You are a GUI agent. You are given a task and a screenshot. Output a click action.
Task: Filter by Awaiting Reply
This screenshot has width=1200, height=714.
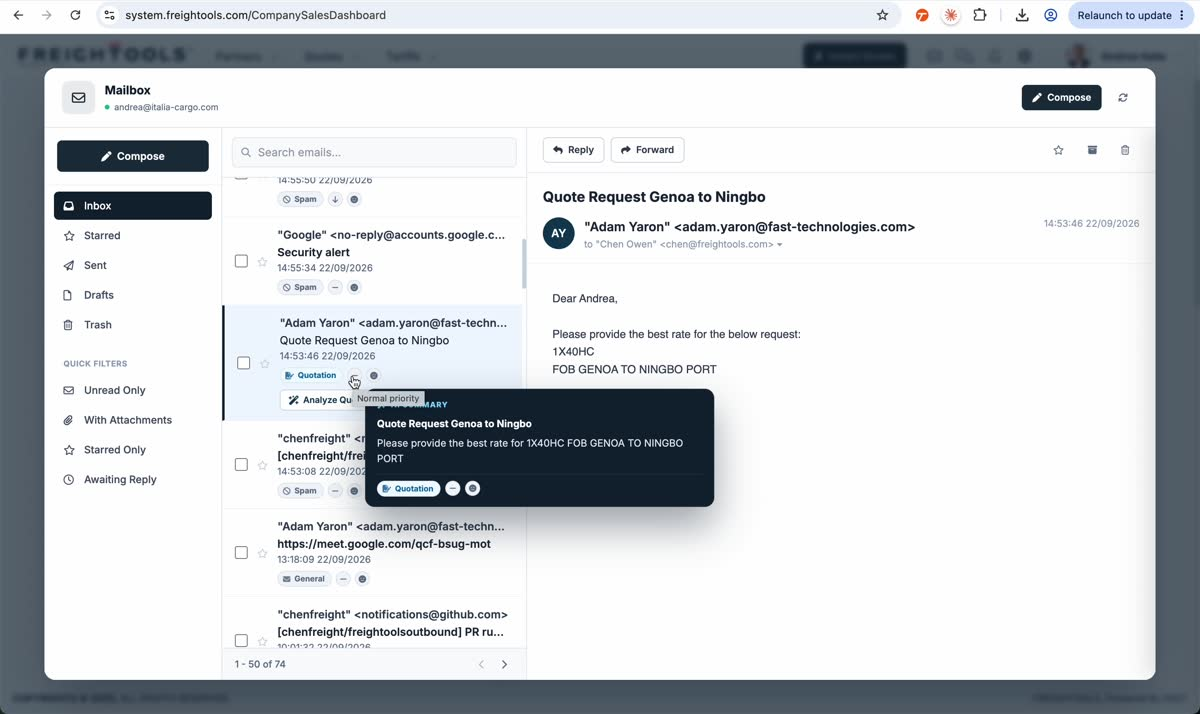(133, 480)
